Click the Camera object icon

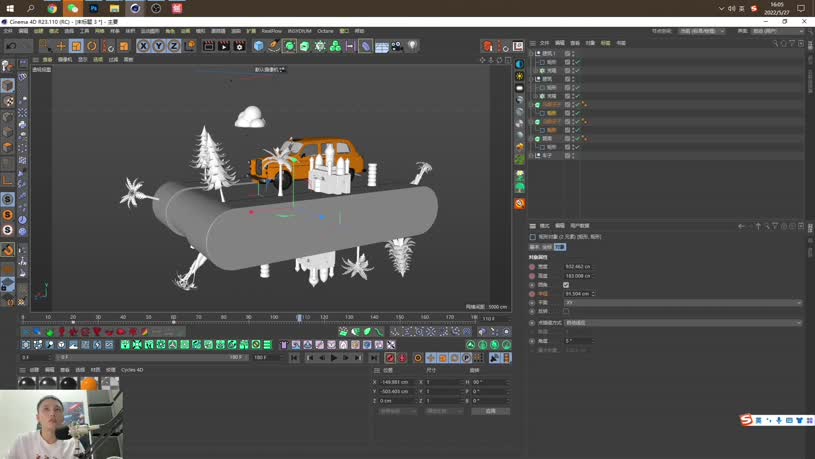click(x=397, y=46)
